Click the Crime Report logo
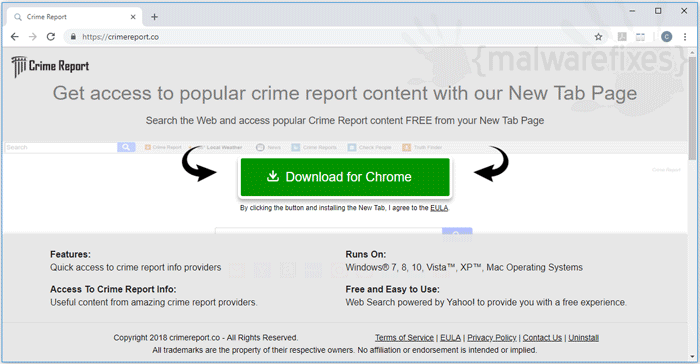The width and height of the screenshot is (700, 364). pos(50,67)
